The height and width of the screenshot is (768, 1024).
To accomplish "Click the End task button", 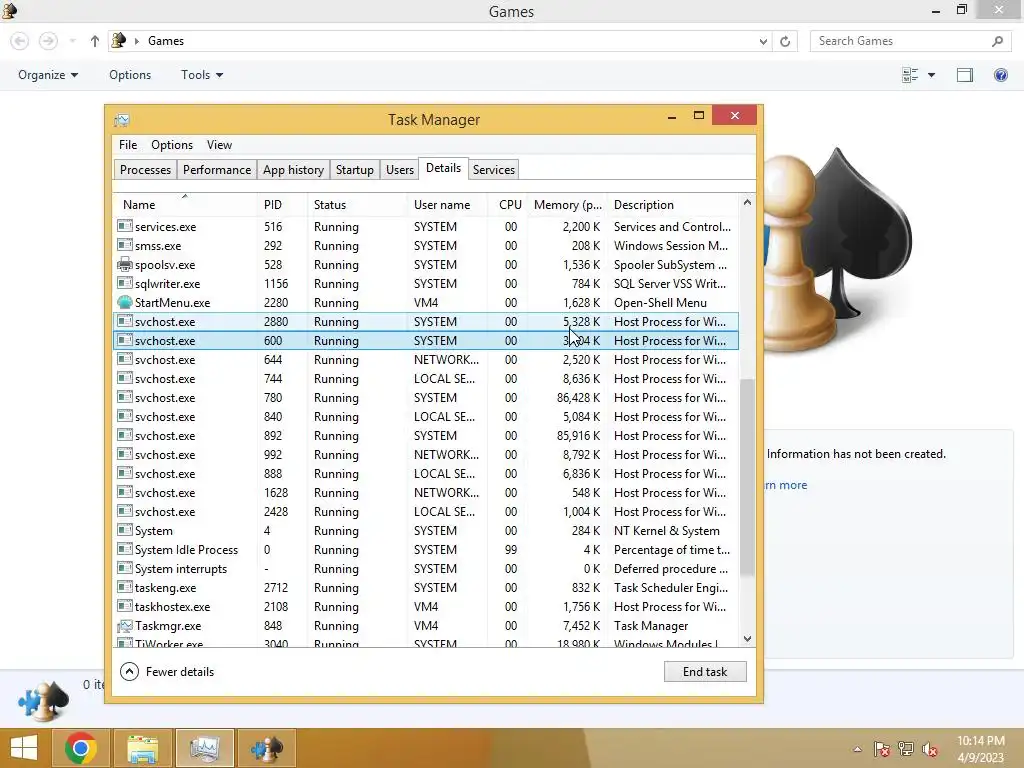I will [x=705, y=671].
